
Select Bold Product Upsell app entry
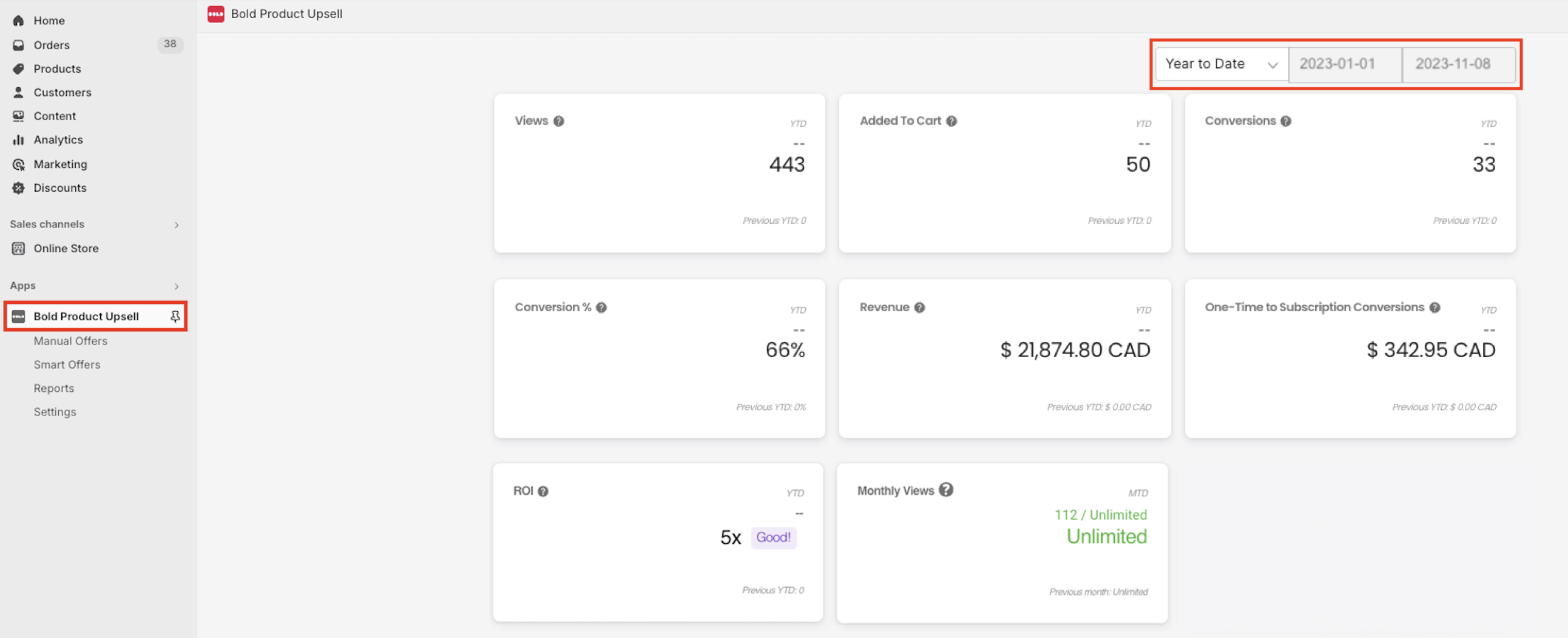tap(95, 316)
